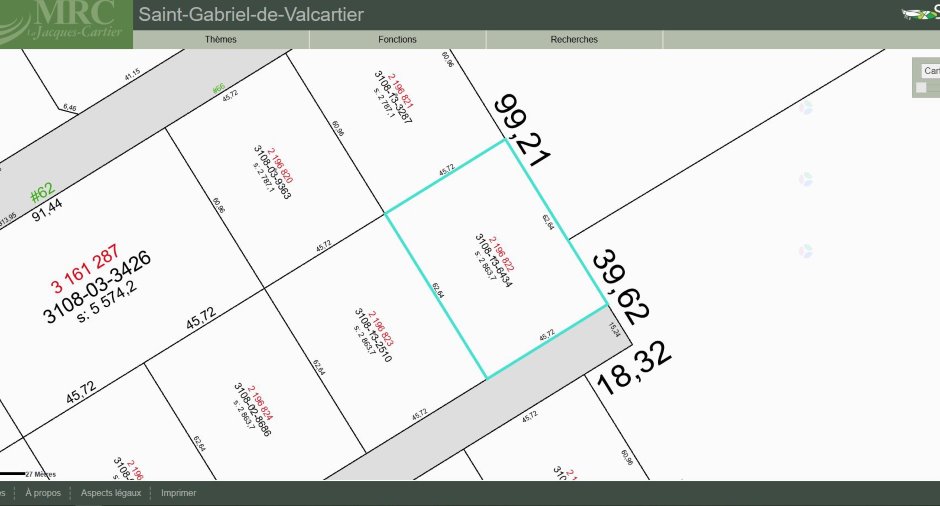Viewport: 940px width, 506px height.
Task: Click the Saint-Gabriel-de-Valcartier title
Action: (x=251, y=14)
